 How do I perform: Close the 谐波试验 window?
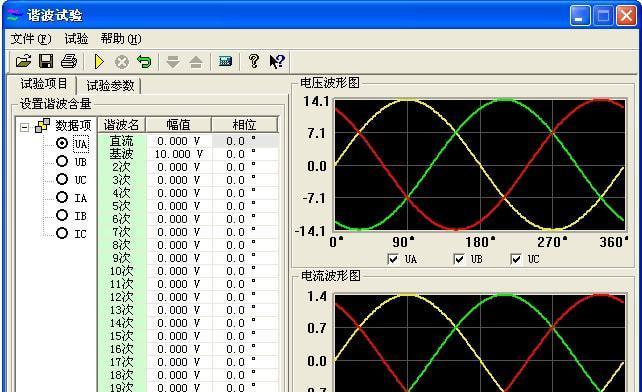tap(626, 16)
